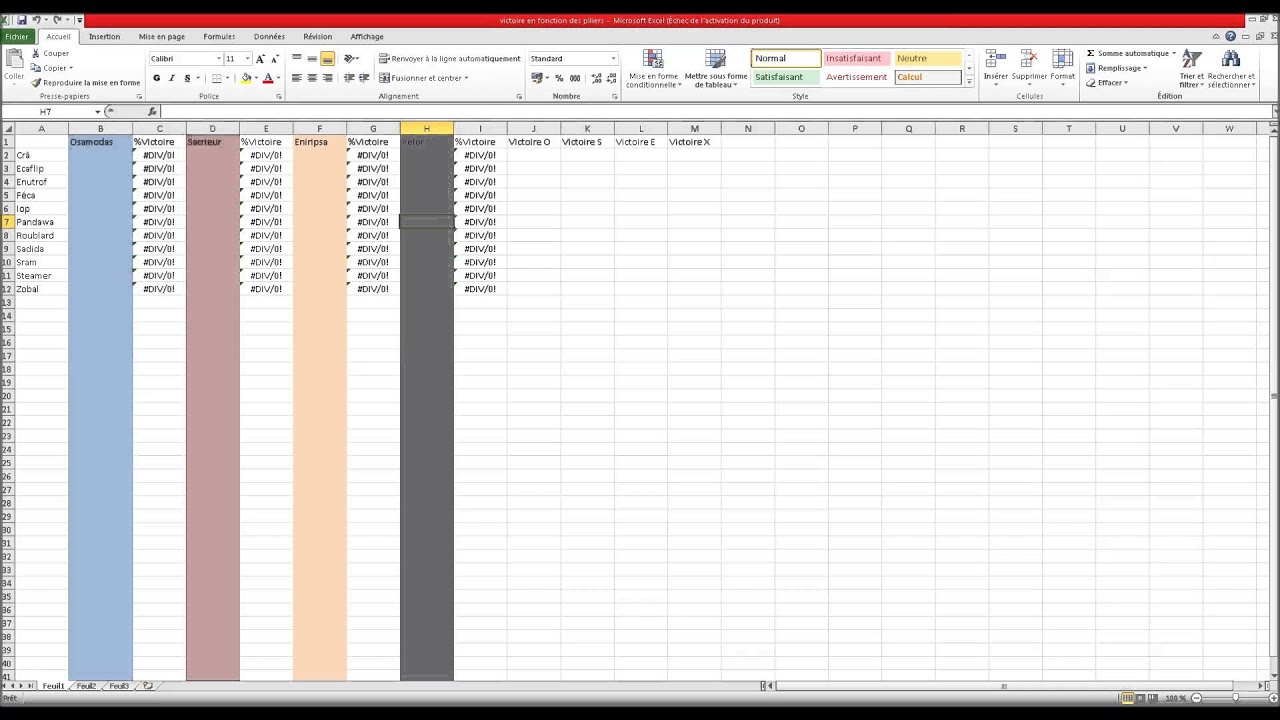Apply the Insatisfaisant cell style
The width and height of the screenshot is (1280, 720).
[856, 59]
